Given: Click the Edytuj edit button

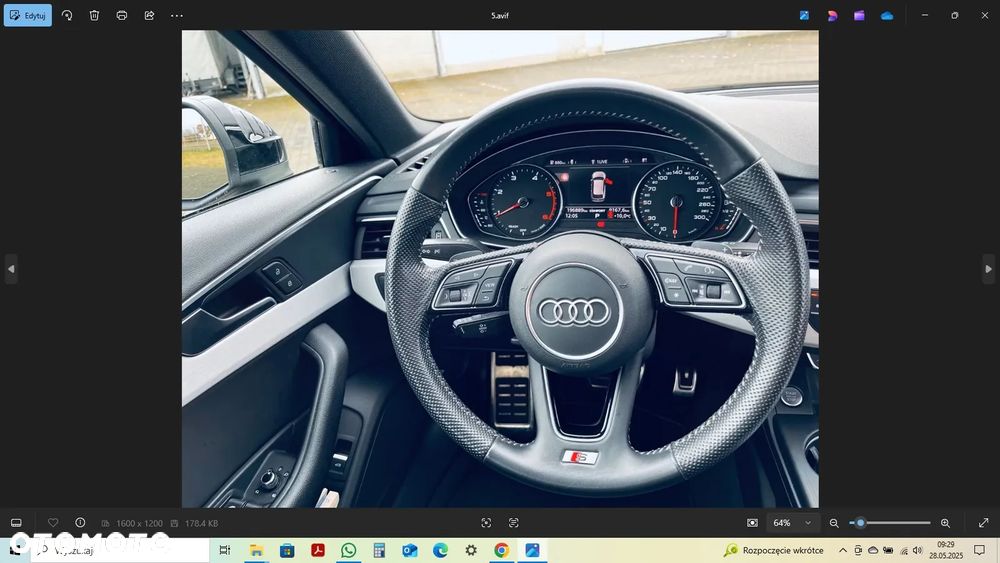Looking at the screenshot, I should click(28, 15).
